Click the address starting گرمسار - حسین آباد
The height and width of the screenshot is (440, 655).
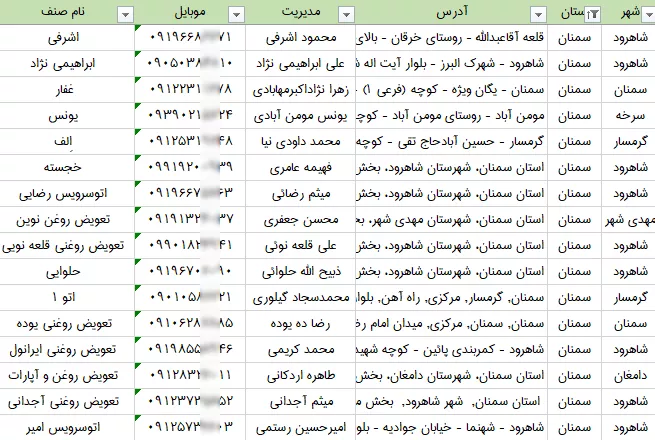(451, 142)
